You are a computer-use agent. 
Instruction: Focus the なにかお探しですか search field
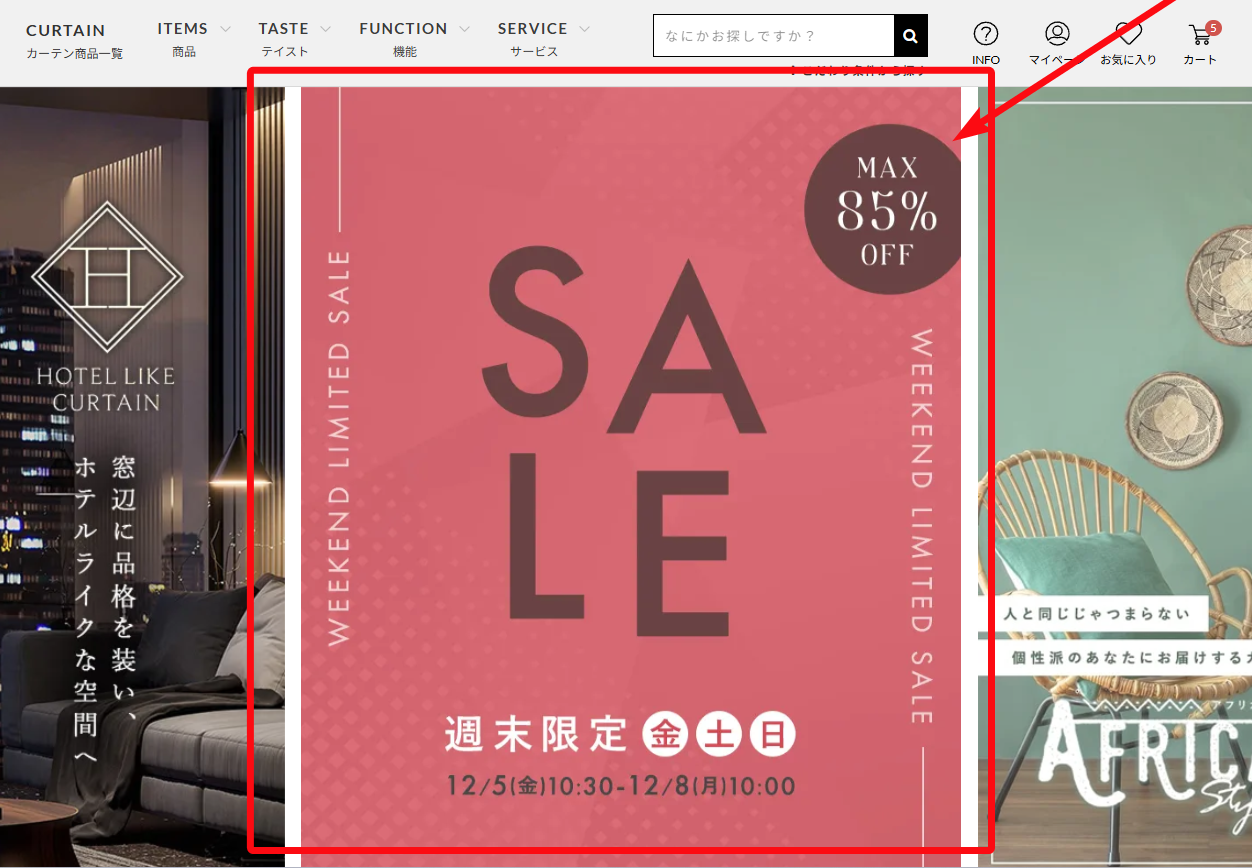pos(773,36)
